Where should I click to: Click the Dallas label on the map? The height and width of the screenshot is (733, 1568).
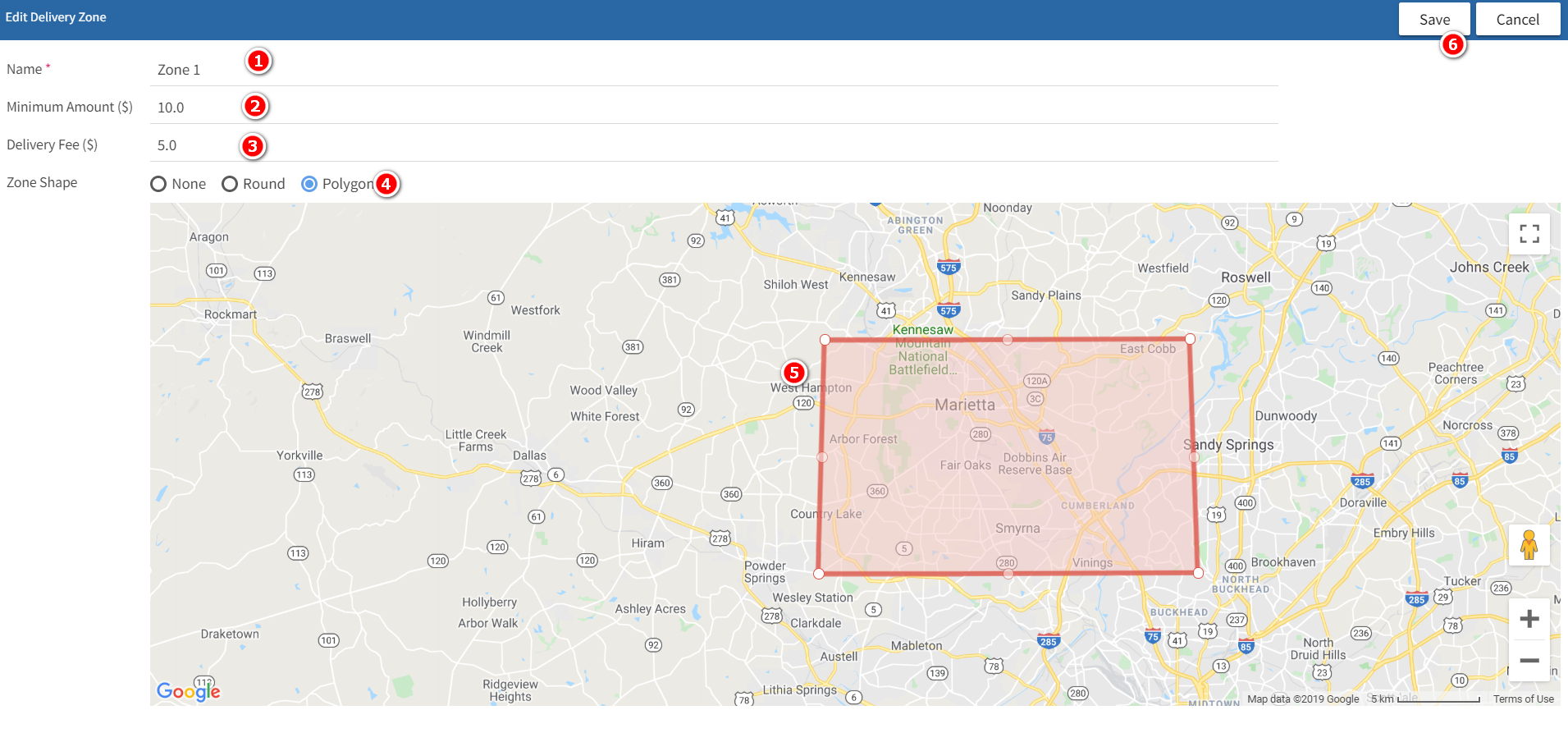click(x=529, y=456)
